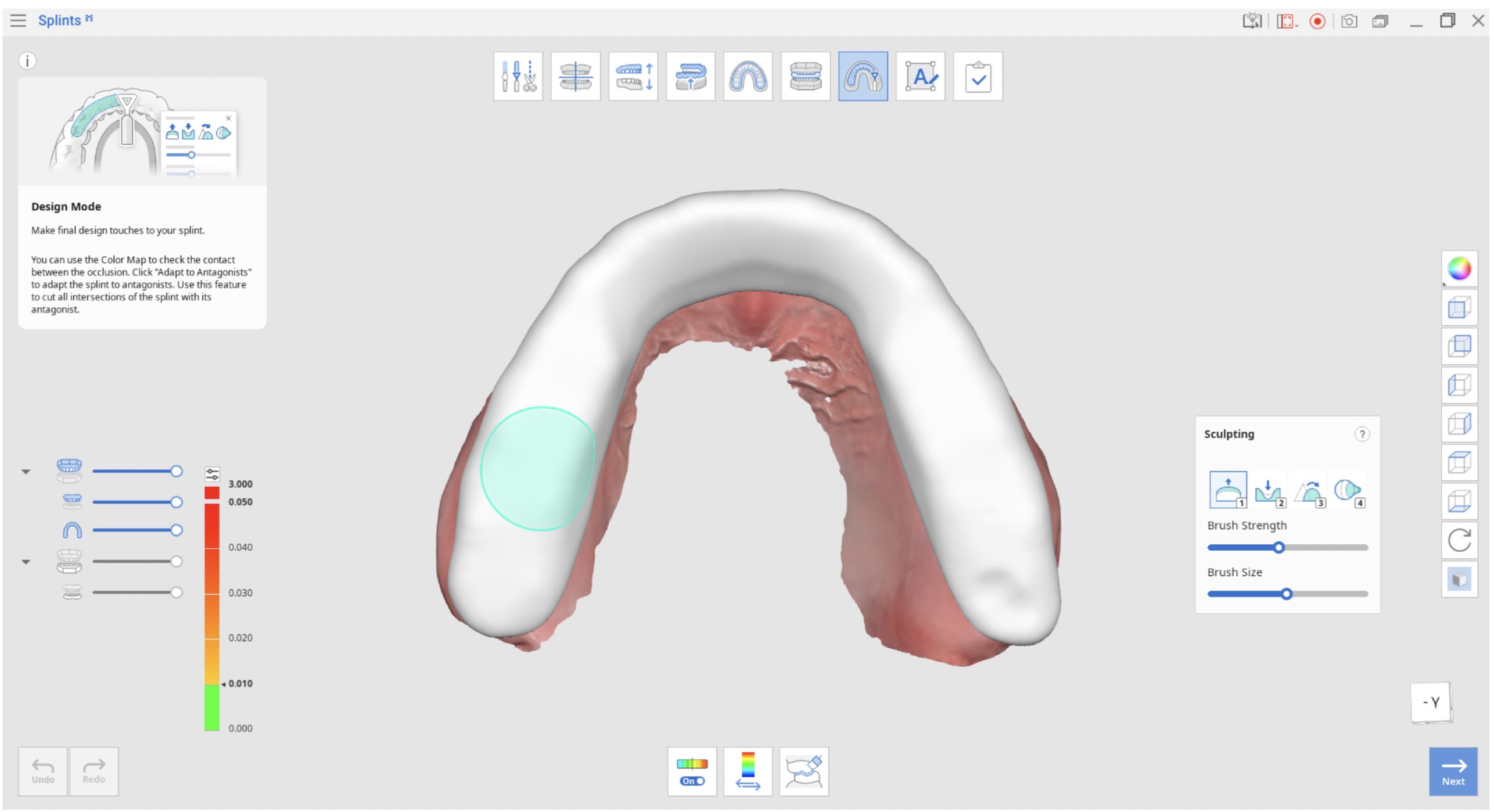Adjust the Brush Strength slider handle
This screenshot has width=1494, height=812.
tap(1278, 548)
